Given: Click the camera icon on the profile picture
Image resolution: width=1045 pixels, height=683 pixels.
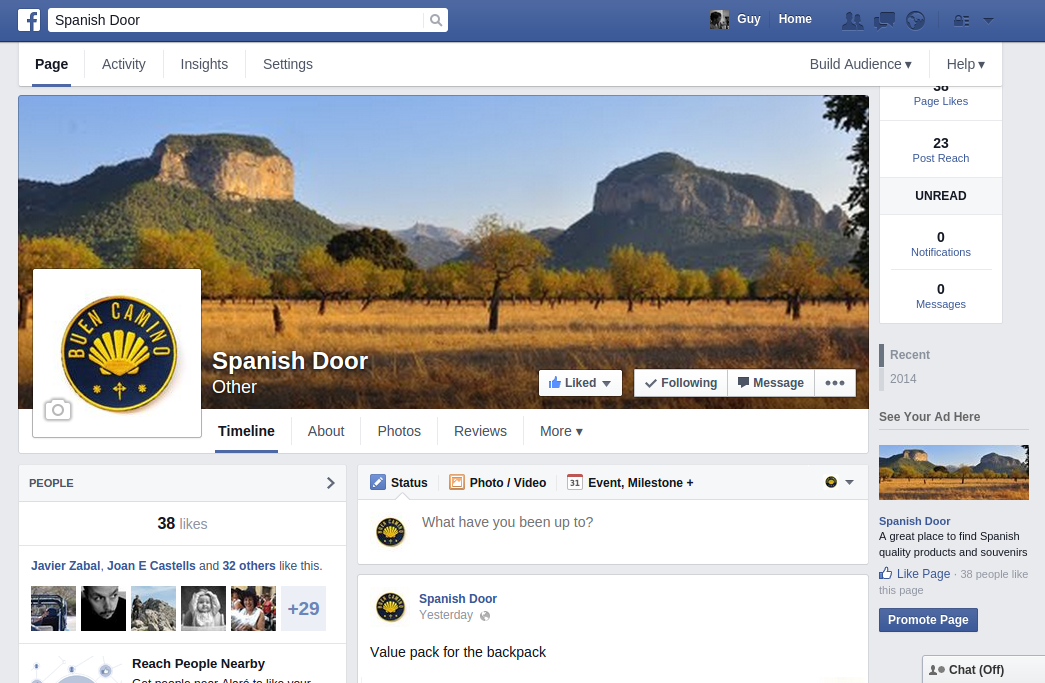Looking at the screenshot, I should pos(58,410).
